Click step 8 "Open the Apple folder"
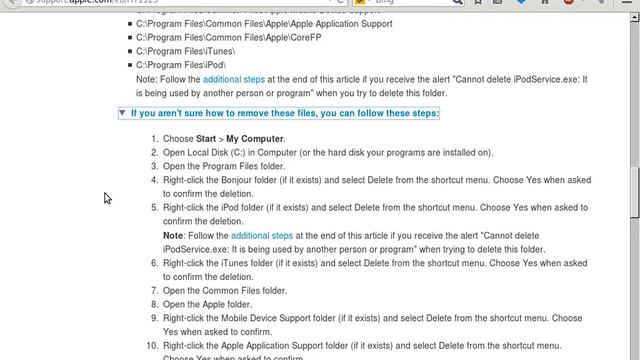 tap(207, 304)
